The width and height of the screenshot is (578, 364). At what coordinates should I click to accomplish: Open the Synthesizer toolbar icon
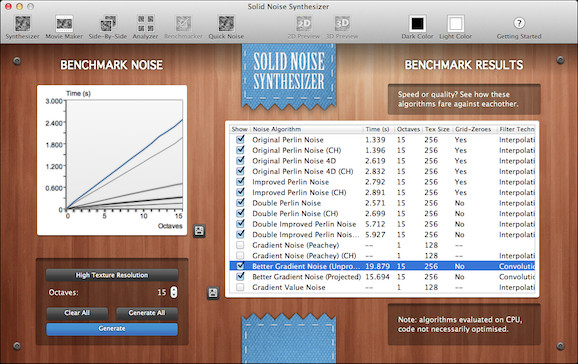22,27
